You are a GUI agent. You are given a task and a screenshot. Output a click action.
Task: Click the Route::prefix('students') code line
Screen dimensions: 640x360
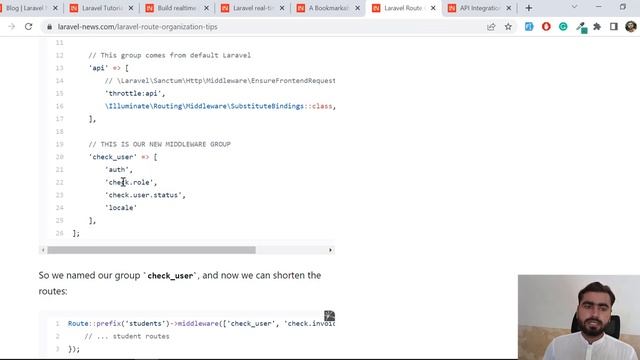(201, 324)
